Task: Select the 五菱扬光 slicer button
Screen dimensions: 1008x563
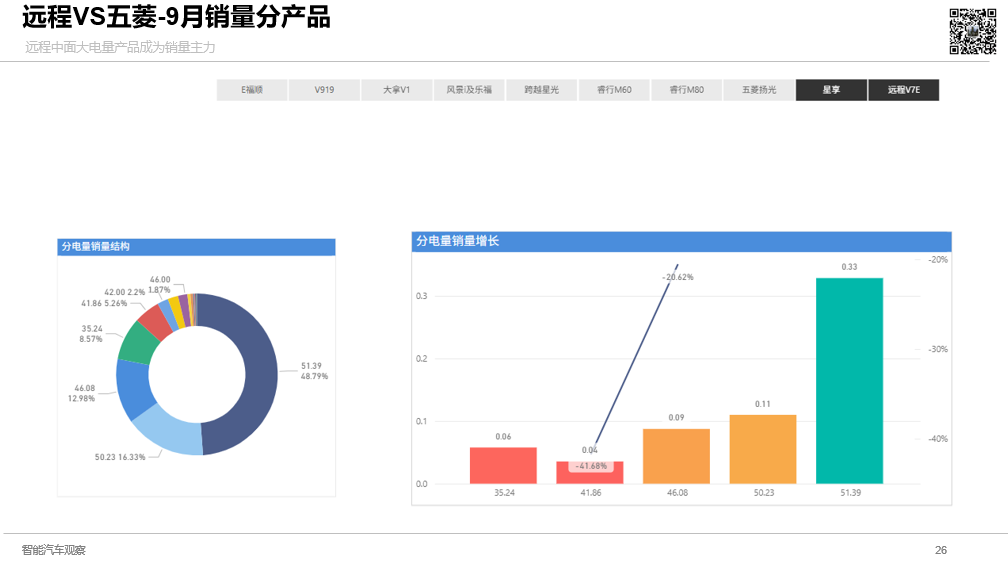Action: 759,90
